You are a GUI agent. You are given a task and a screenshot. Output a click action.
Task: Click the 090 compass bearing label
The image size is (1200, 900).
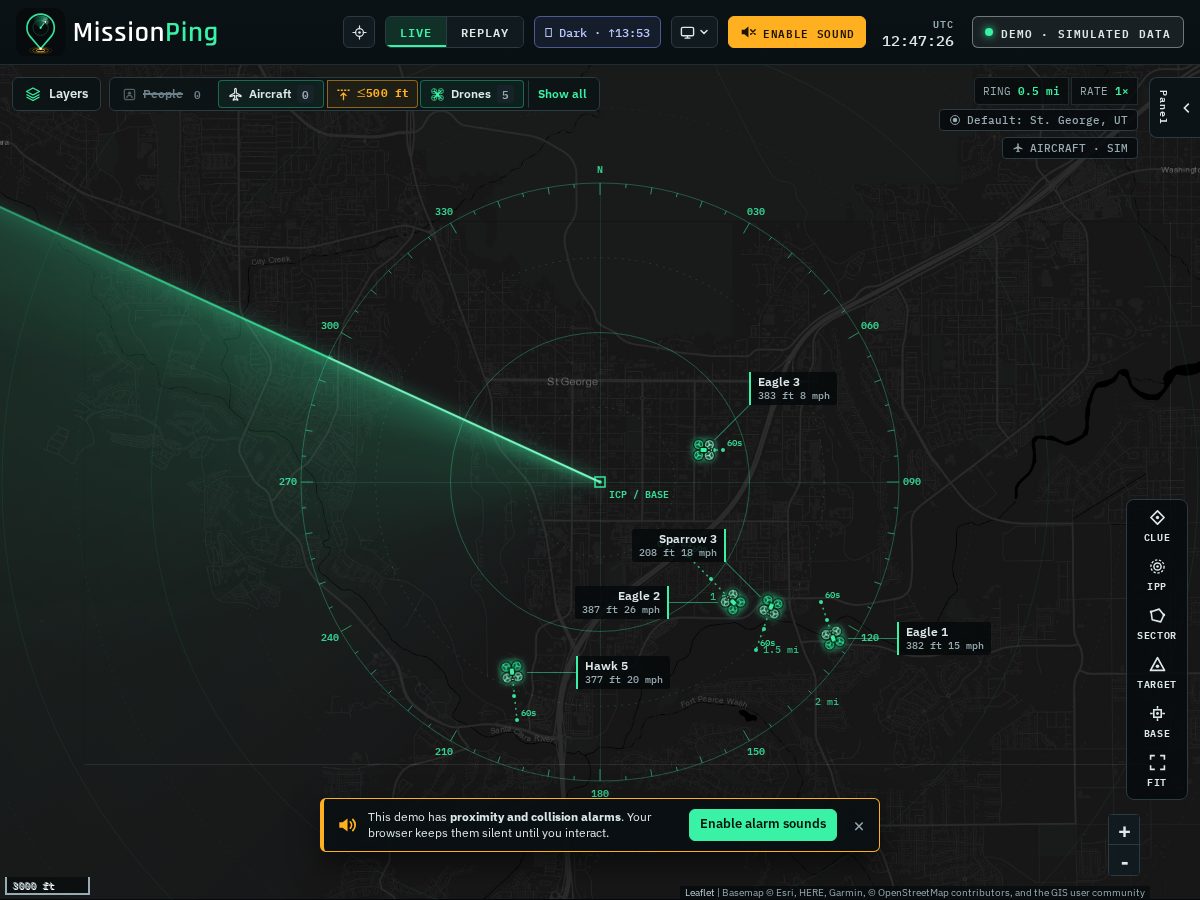coord(911,482)
